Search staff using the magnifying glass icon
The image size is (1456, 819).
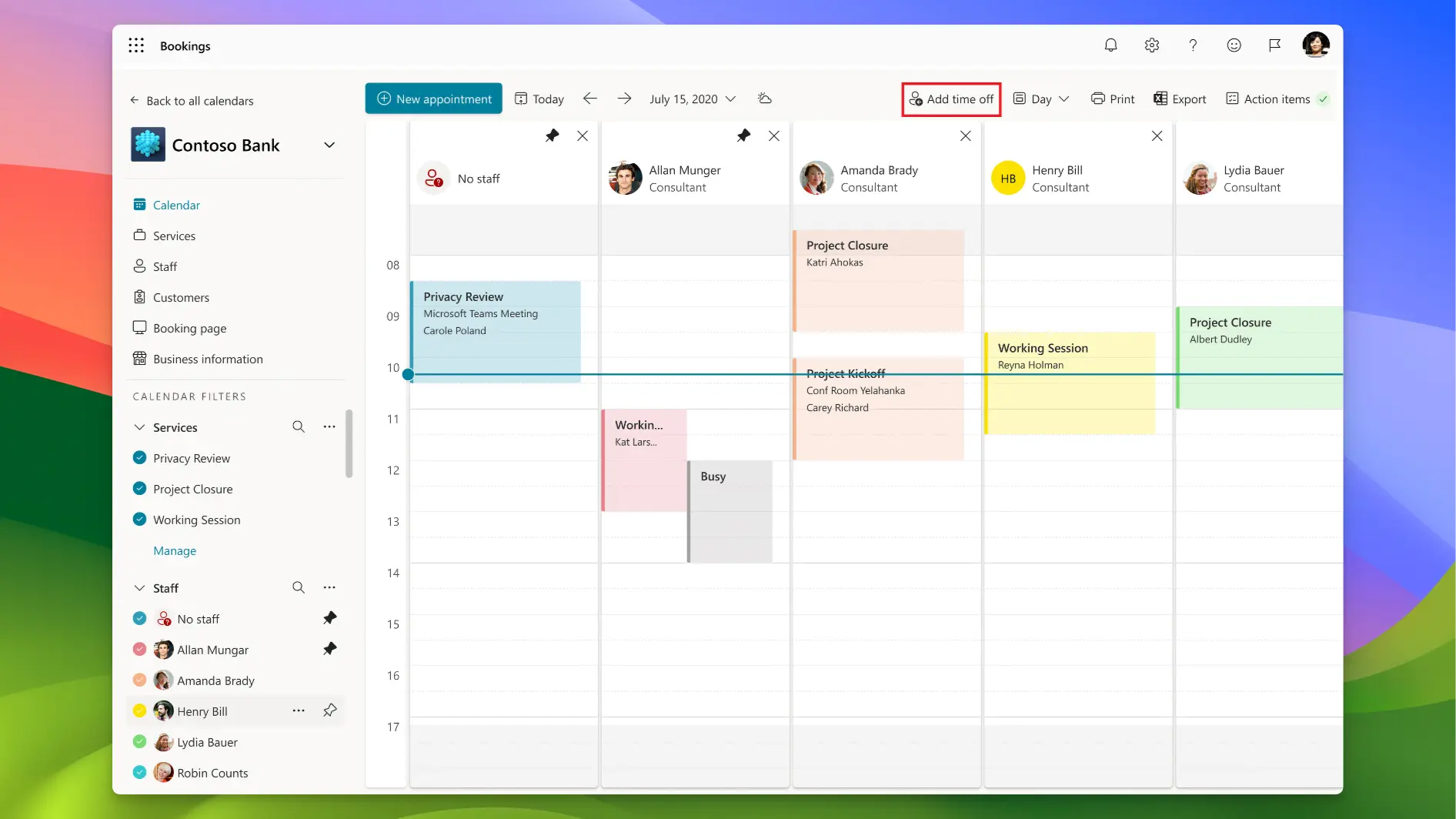299,587
